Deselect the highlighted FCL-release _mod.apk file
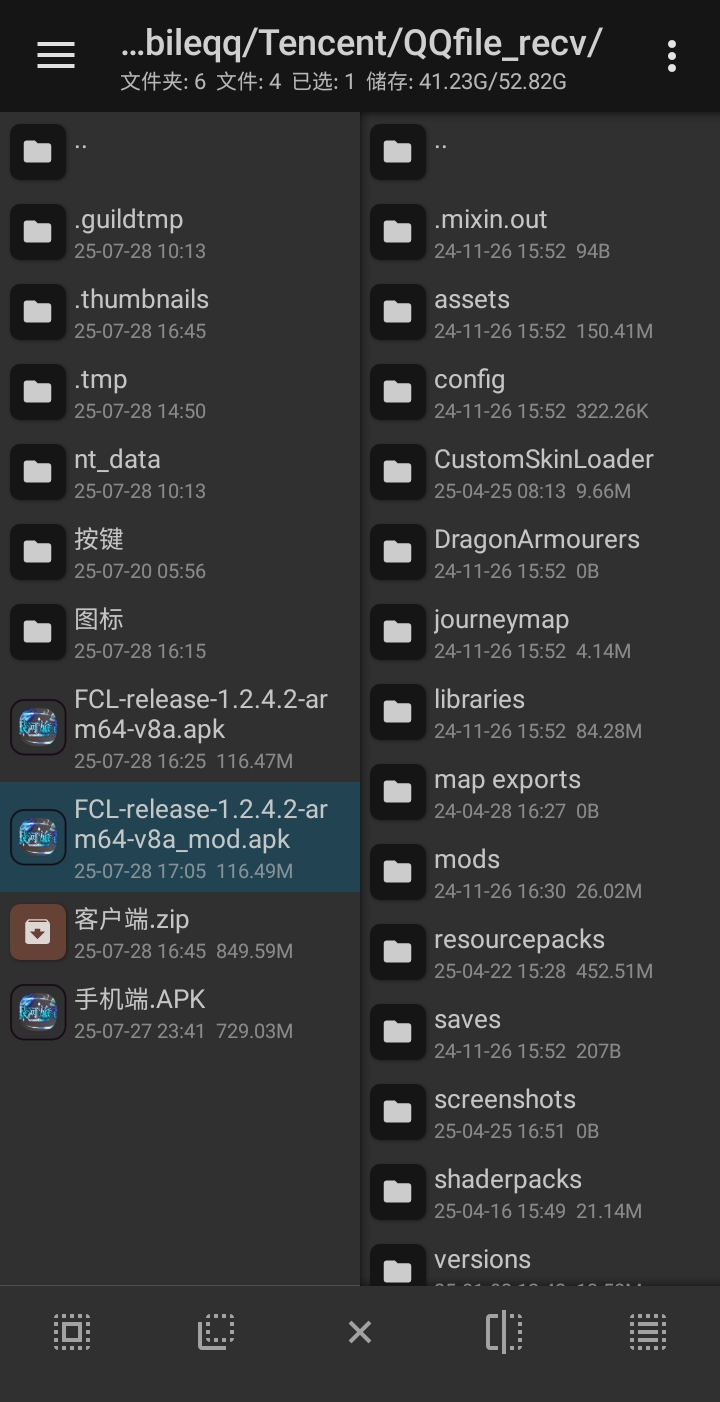Screen dimensions: 720x1402 point(200,838)
